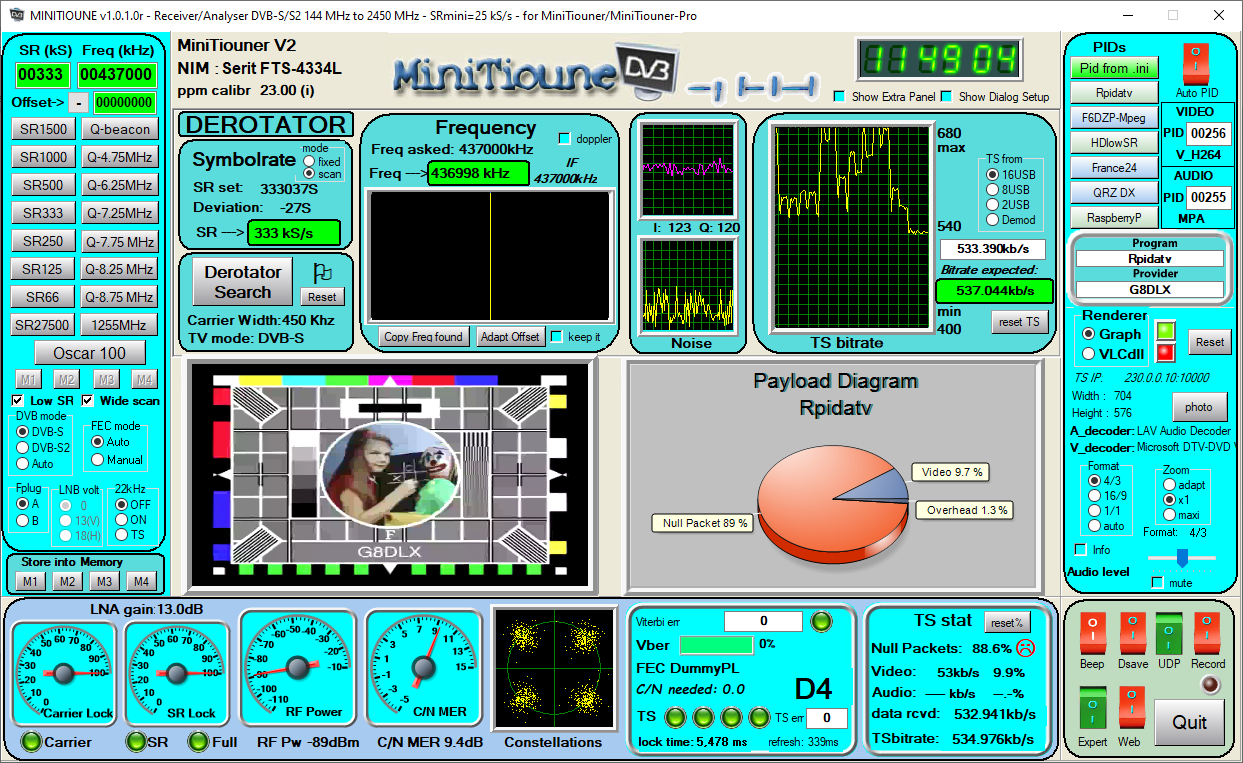Viewport: 1243px width, 763px height.
Task: Toggle the Expert rocker switch
Action: point(1093,707)
